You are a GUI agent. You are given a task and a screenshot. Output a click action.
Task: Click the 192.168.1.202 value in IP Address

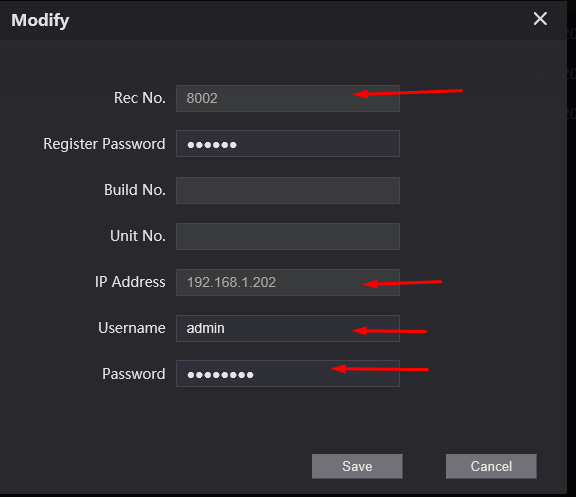[231, 282]
